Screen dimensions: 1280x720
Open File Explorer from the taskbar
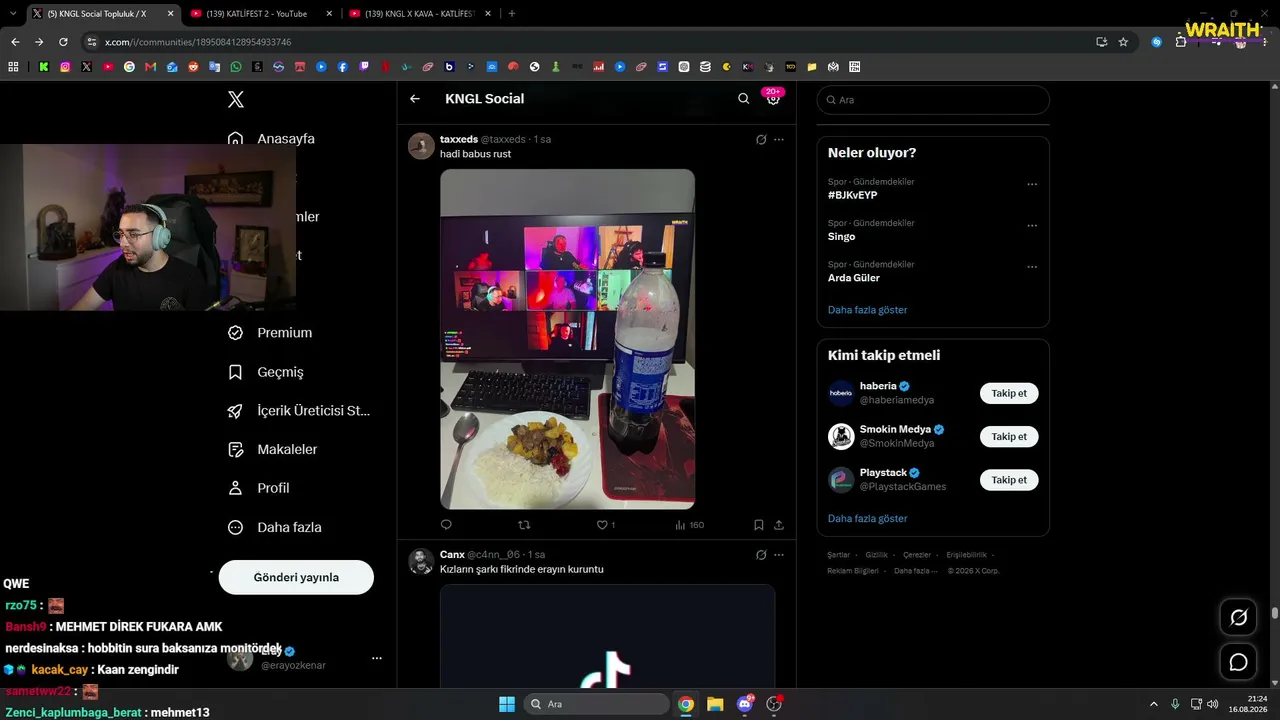715,704
